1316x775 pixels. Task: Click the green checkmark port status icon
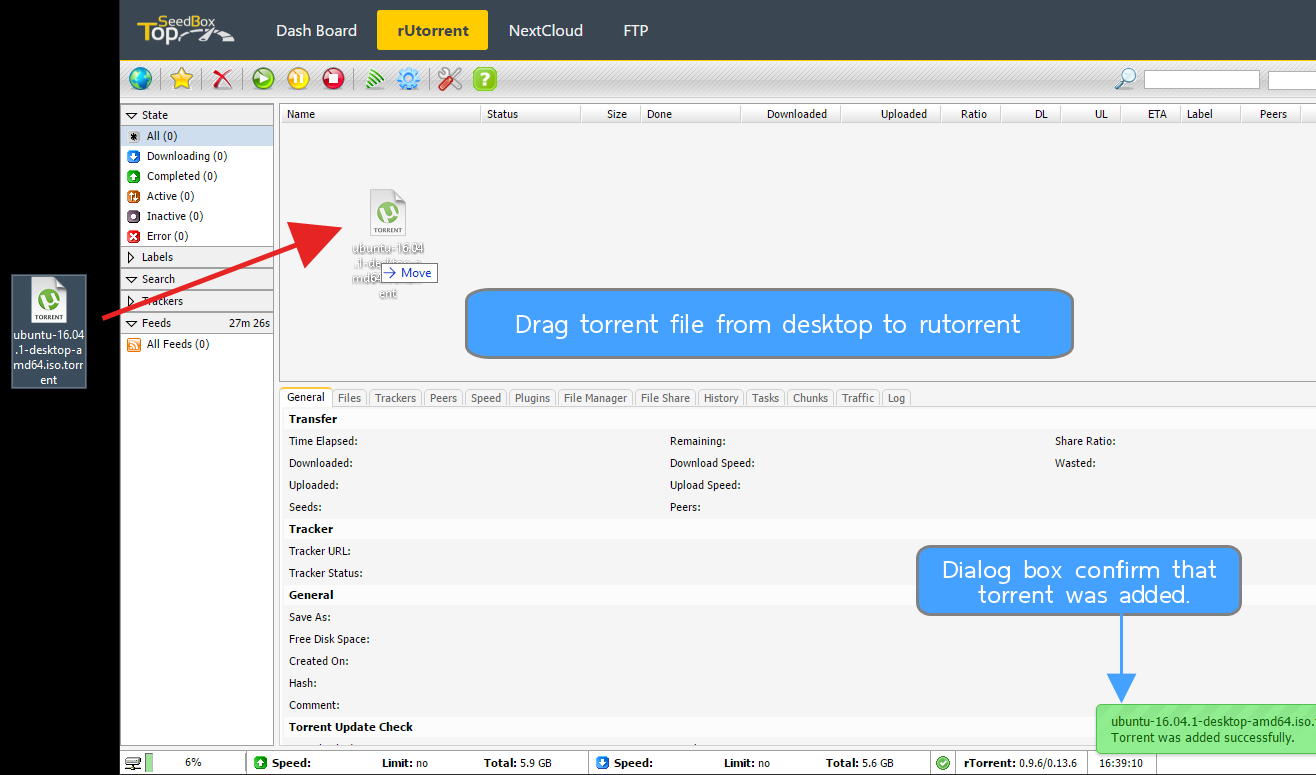tap(943, 763)
